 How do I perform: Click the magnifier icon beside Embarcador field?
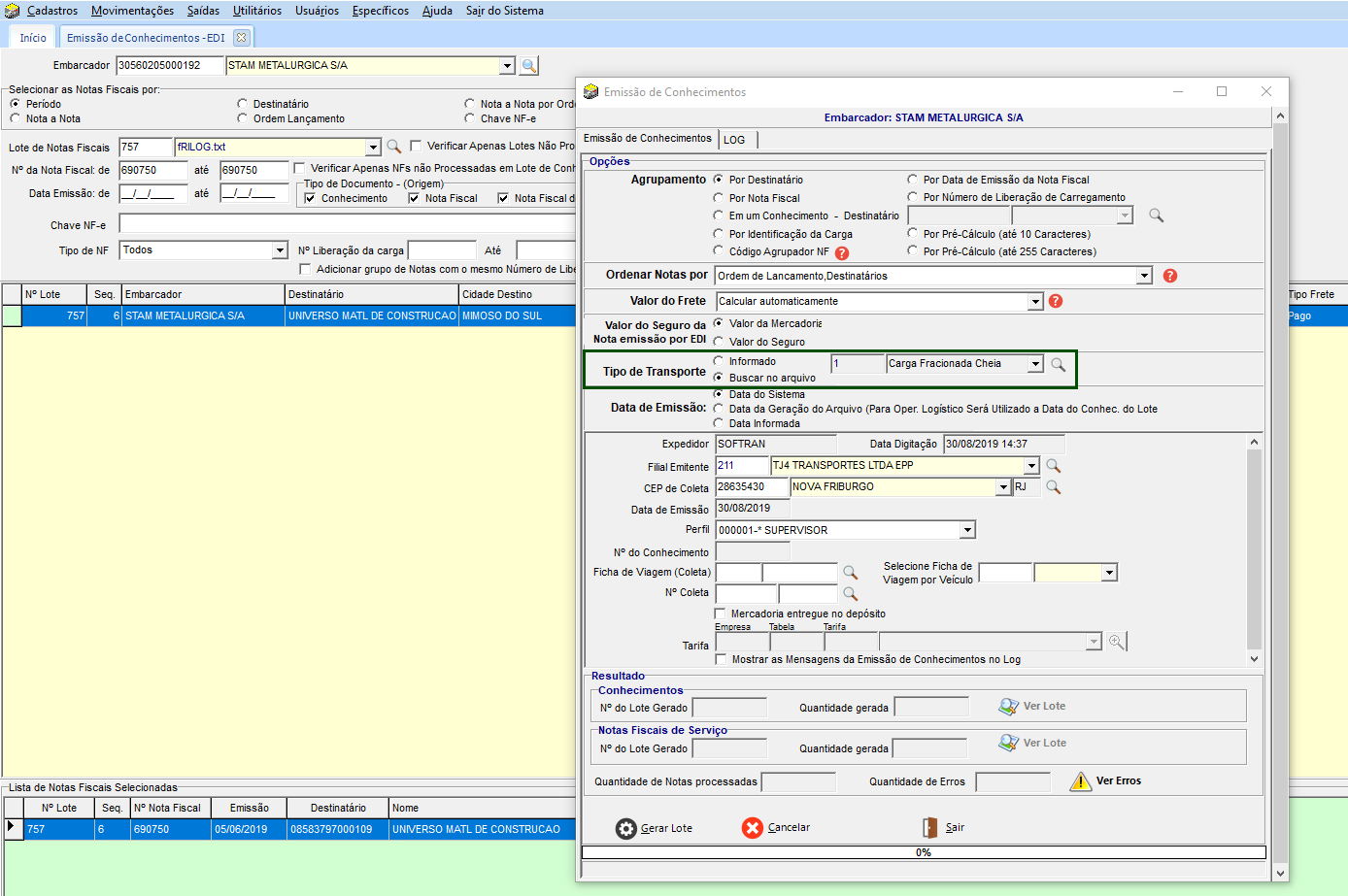(x=528, y=66)
